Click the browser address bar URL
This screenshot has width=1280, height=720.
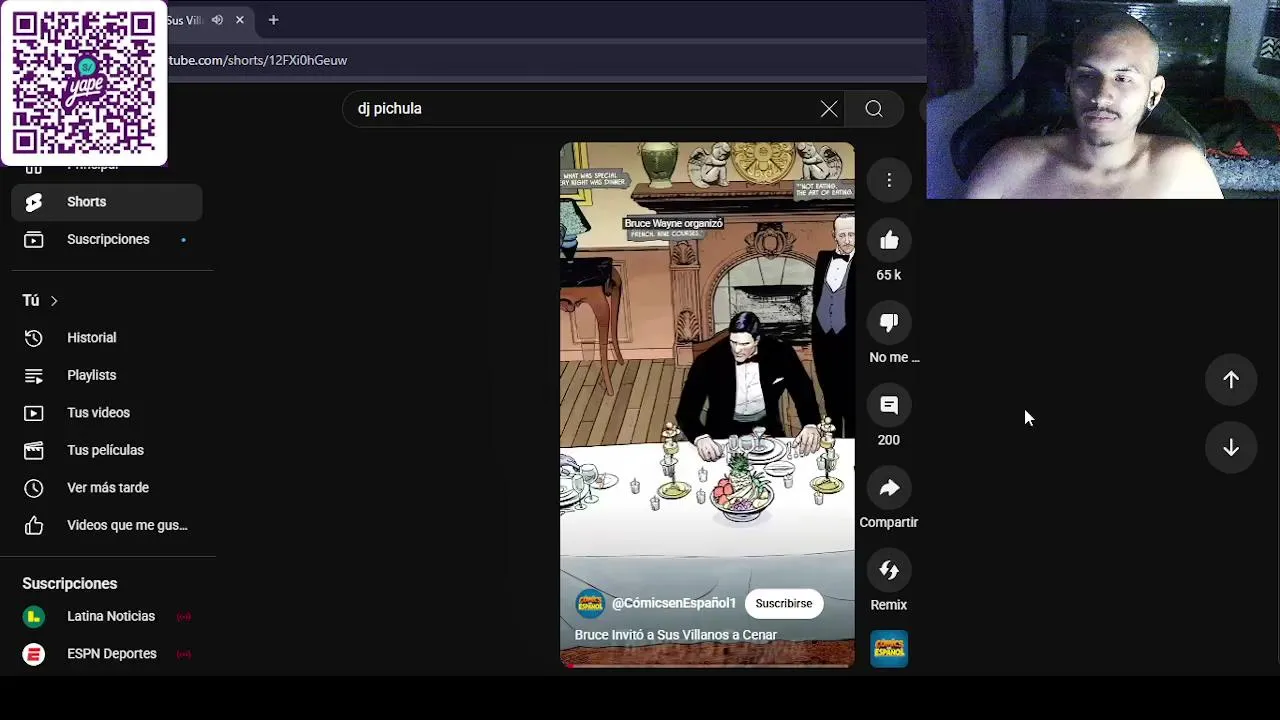258,61
